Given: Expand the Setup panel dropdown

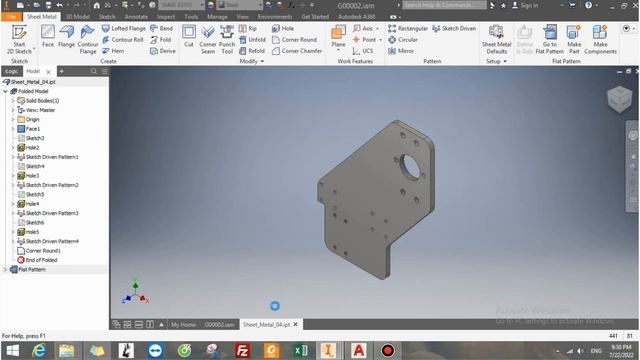Looking at the screenshot, I should pyautogui.click(x=505, y=61).
